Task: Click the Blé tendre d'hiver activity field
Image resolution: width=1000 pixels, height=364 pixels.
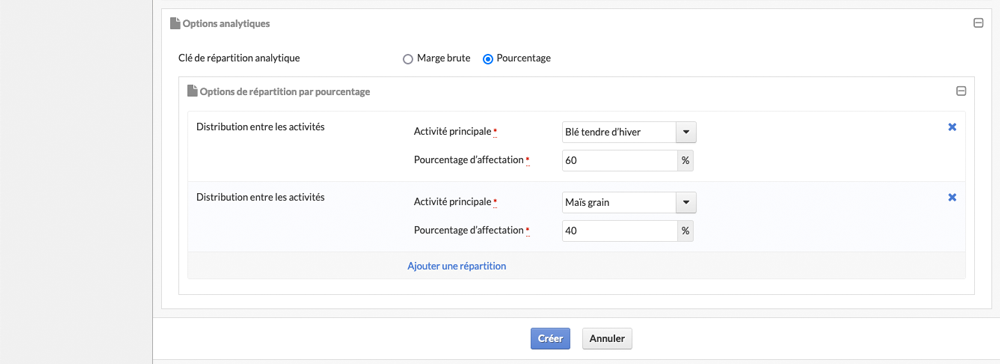Action: coord(619,132)
